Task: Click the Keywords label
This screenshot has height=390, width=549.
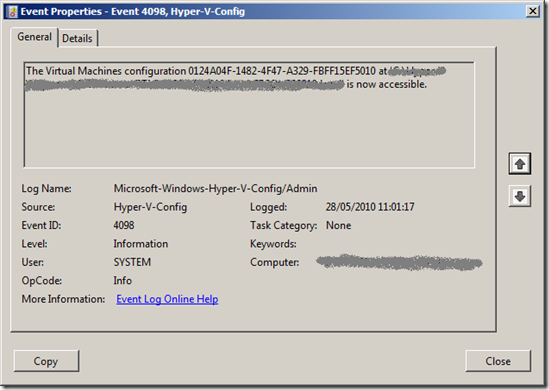Action: tap(273, 244)
